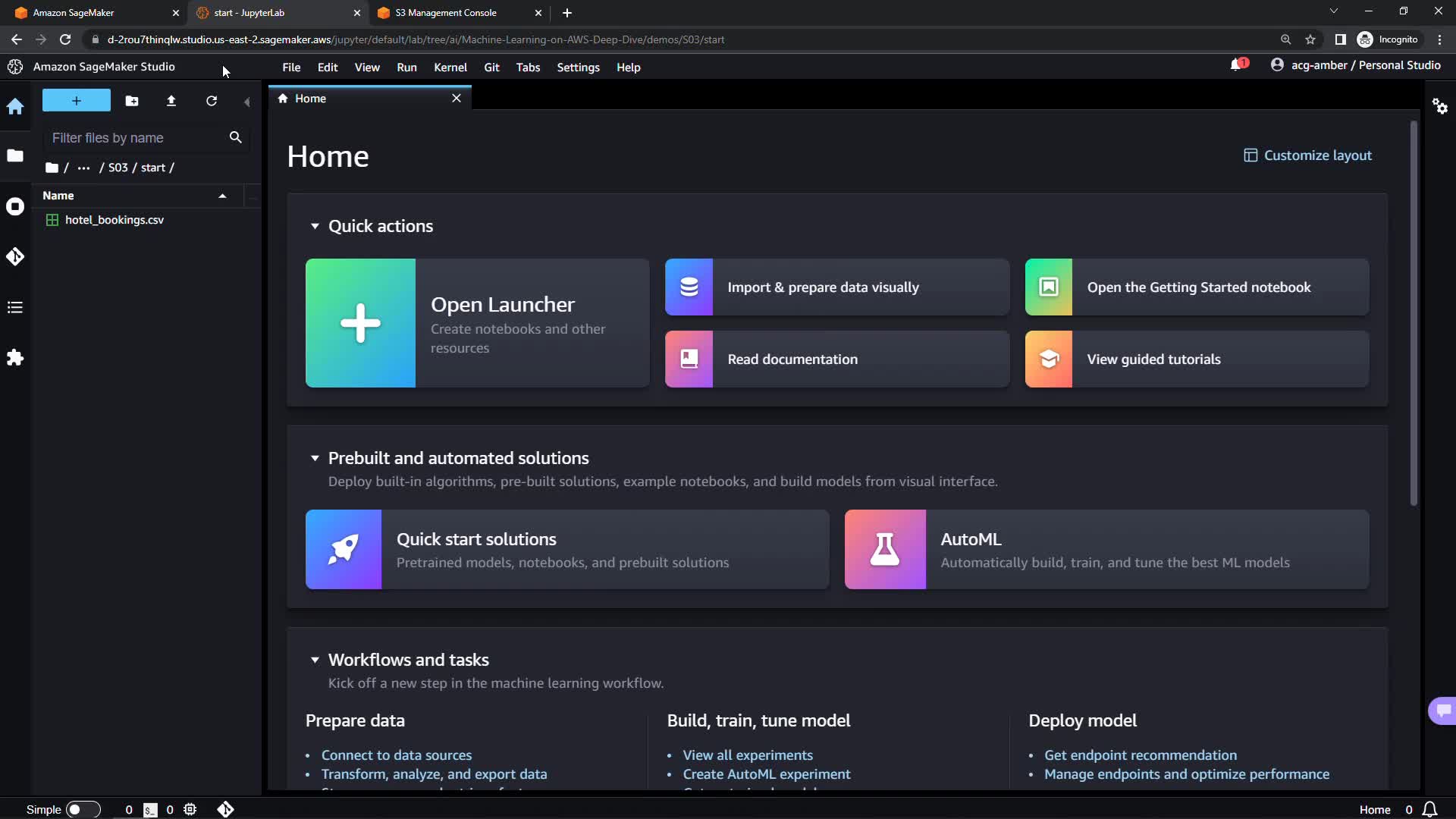This screenshot has width=1456, height=819.
Task: Collapse Workflows and tasks section
Action: [315, 660]
